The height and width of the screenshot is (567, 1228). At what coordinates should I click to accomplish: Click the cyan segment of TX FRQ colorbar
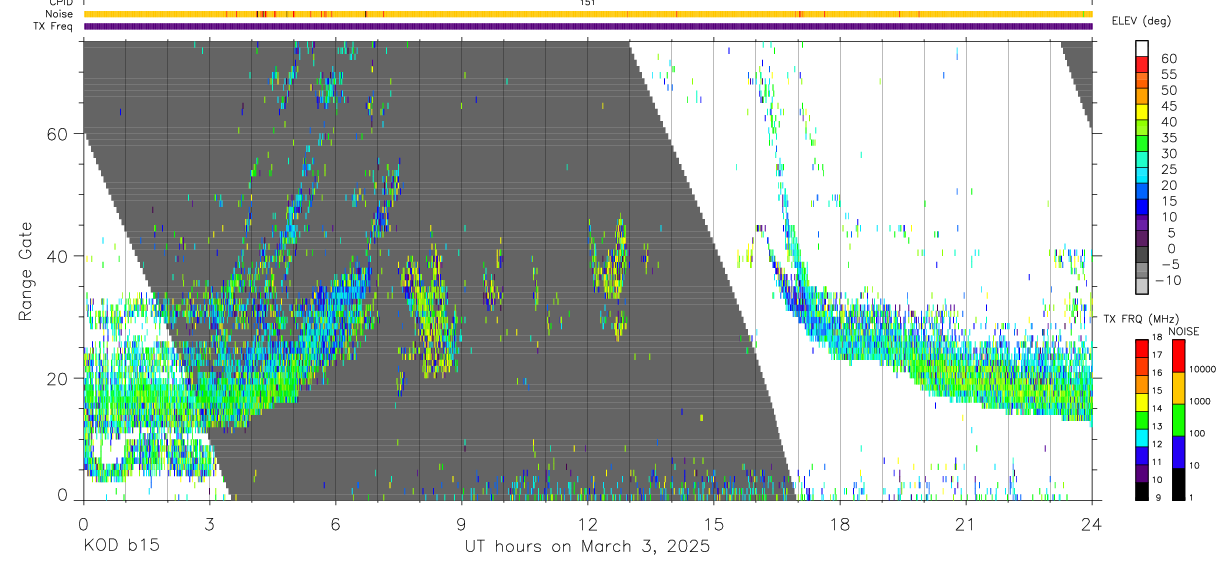point(1141,436)
